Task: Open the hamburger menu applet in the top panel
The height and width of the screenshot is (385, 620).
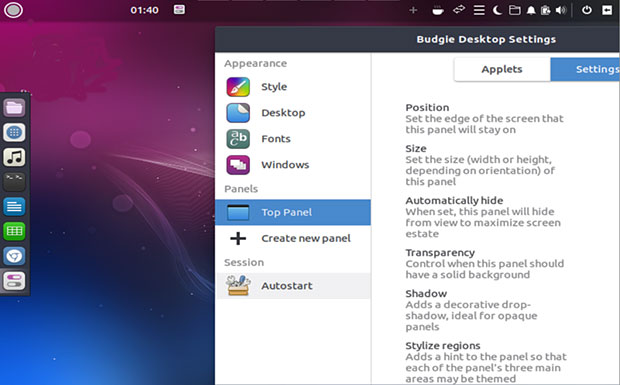Action: click(x=479, y=10)
